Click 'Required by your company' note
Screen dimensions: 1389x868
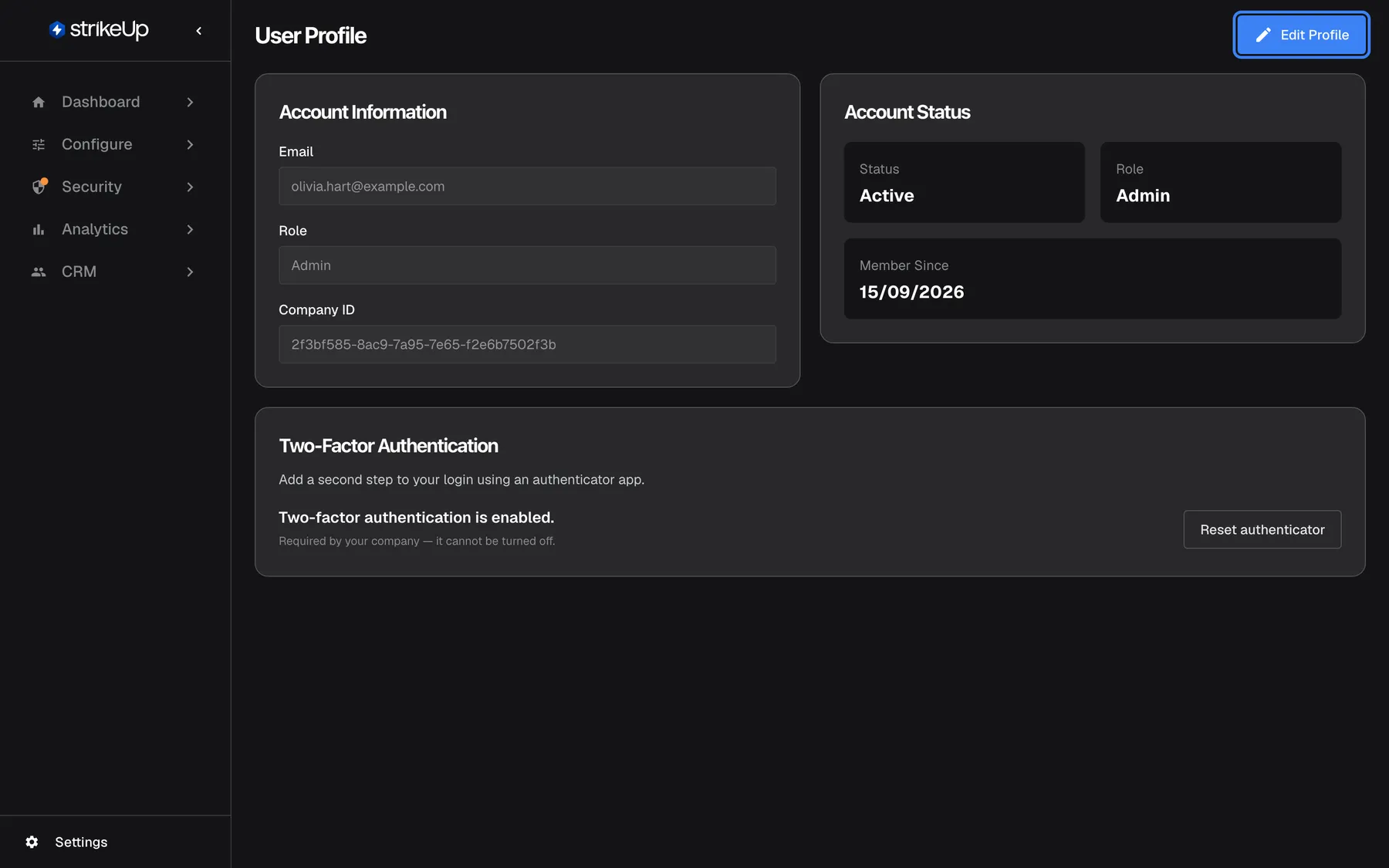(417, 541)
